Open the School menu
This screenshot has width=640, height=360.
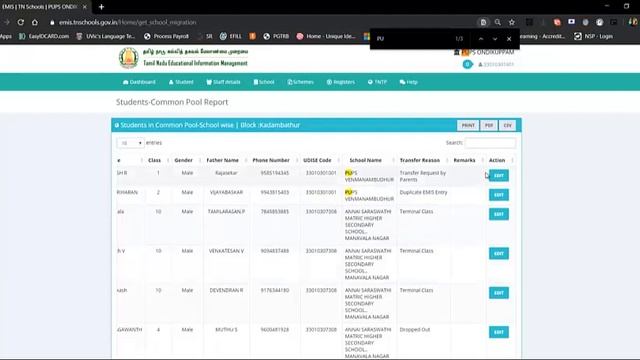(x=264, y=82)
